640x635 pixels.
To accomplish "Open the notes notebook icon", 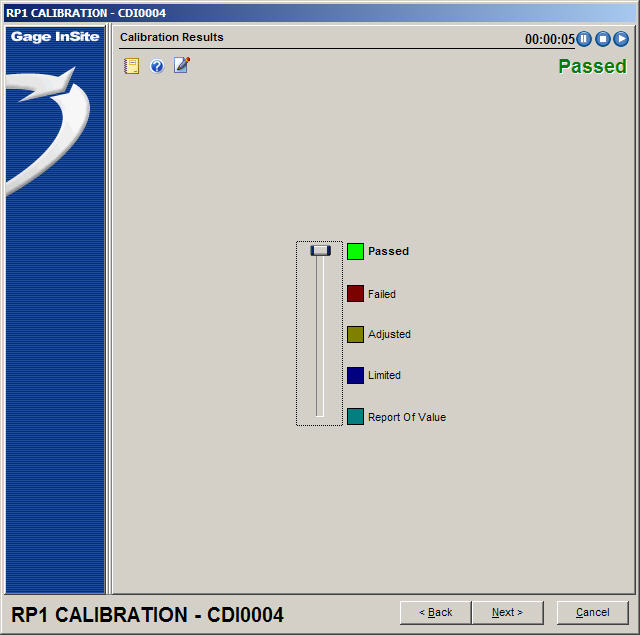I will click(x=131, y=66).
